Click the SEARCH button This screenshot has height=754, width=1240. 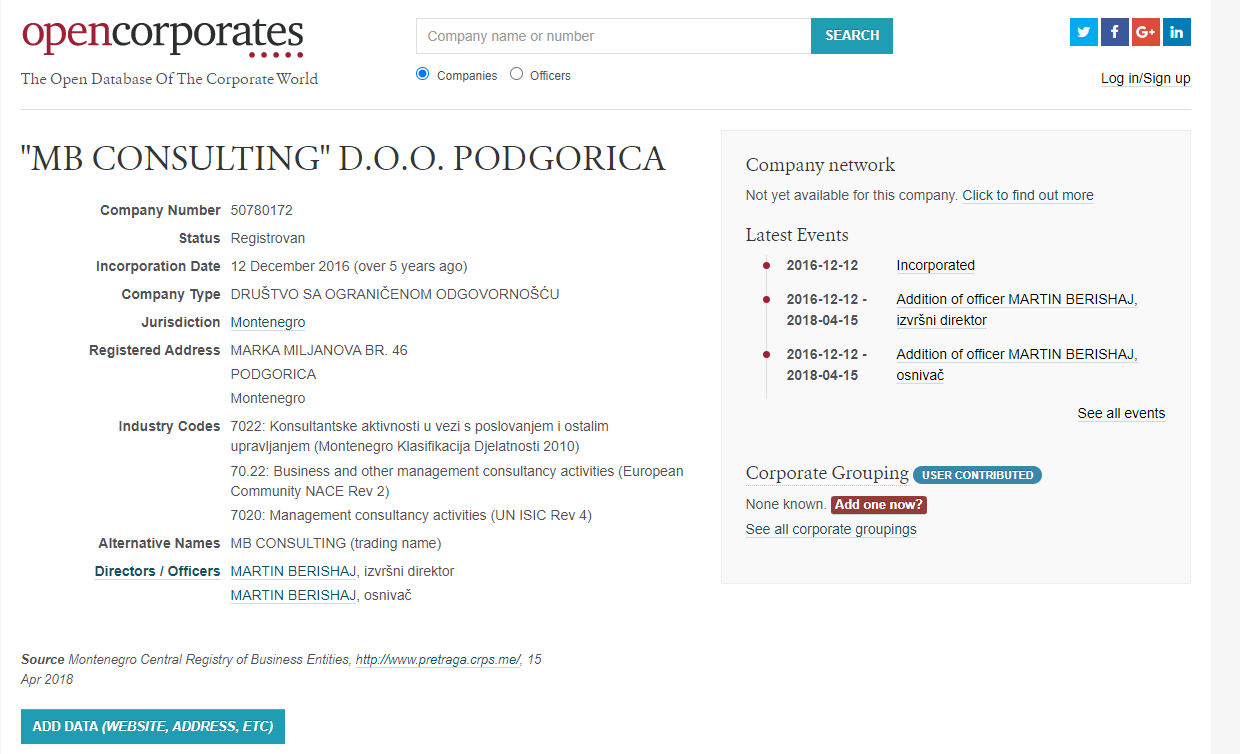coord(852,36)
